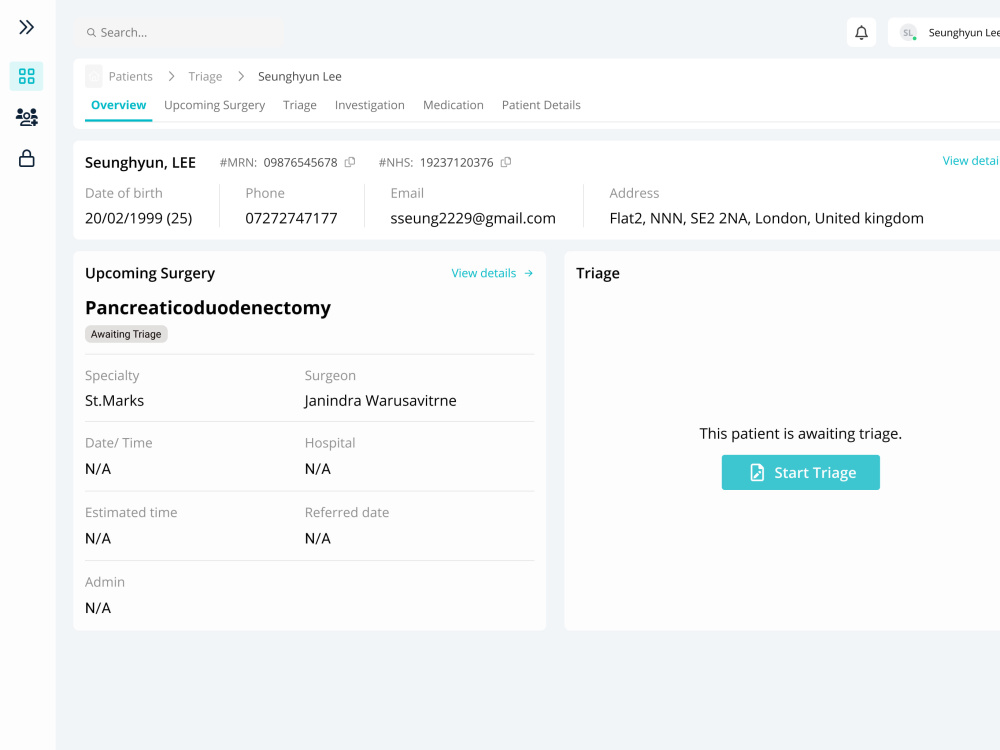The height and width of the screenshot is (750, 1000).
Task: Click Seunghyun Lee breadcrumb item
Action: [x=300, y=77]
